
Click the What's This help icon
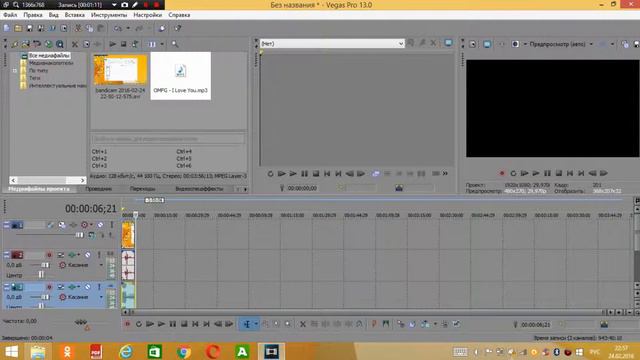pos(178,28)
